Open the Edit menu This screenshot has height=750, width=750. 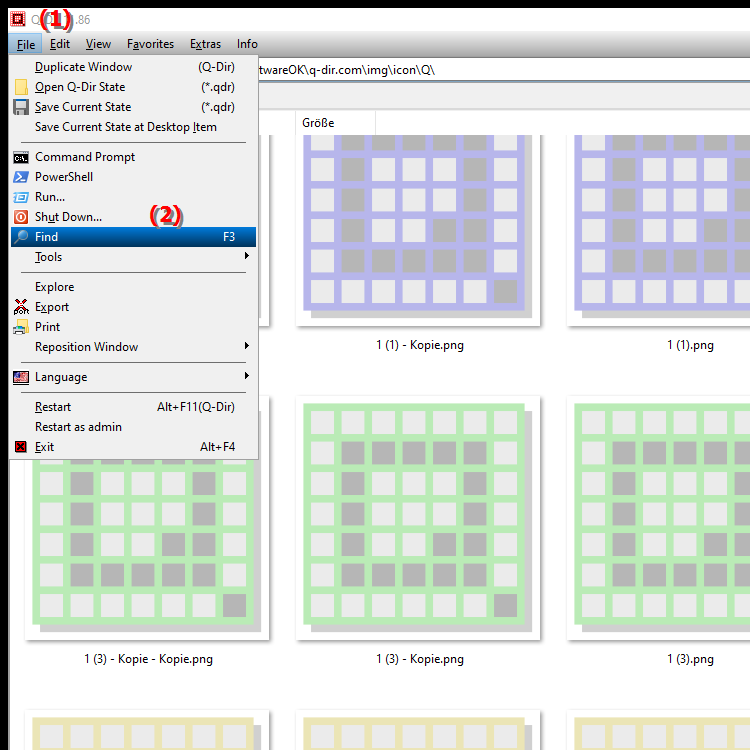tap(60, 44)
